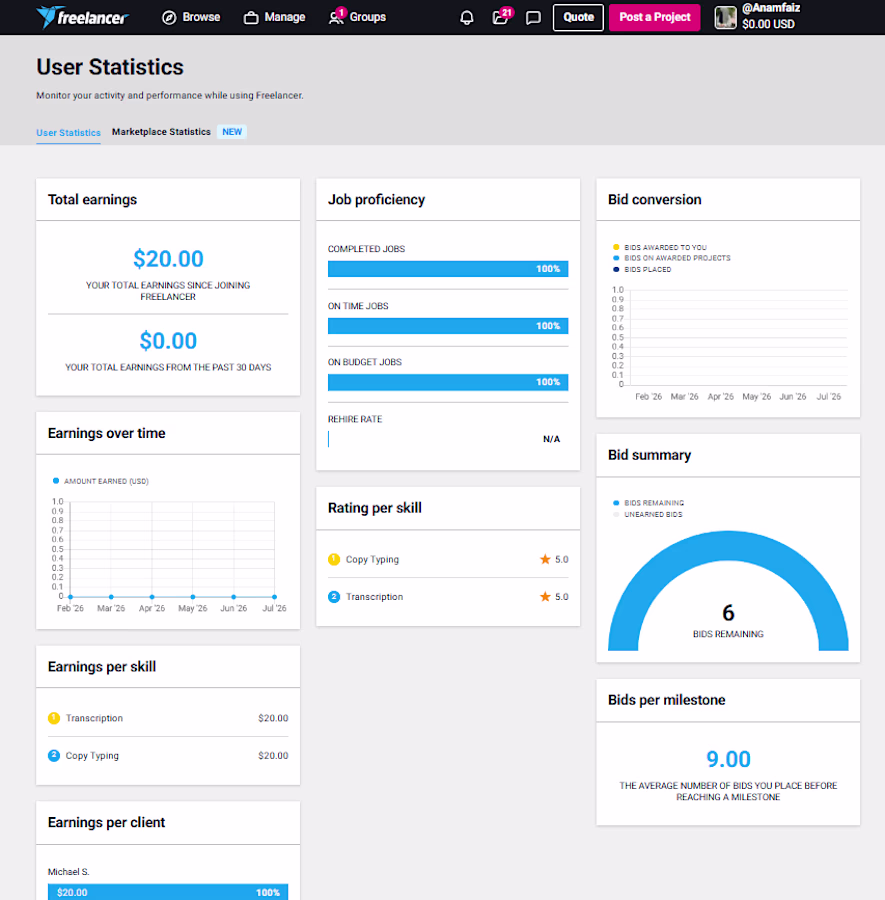Toggle Bids Placed legend item
885x900 pixels.
pyautogui.click(x=642, y=269)
